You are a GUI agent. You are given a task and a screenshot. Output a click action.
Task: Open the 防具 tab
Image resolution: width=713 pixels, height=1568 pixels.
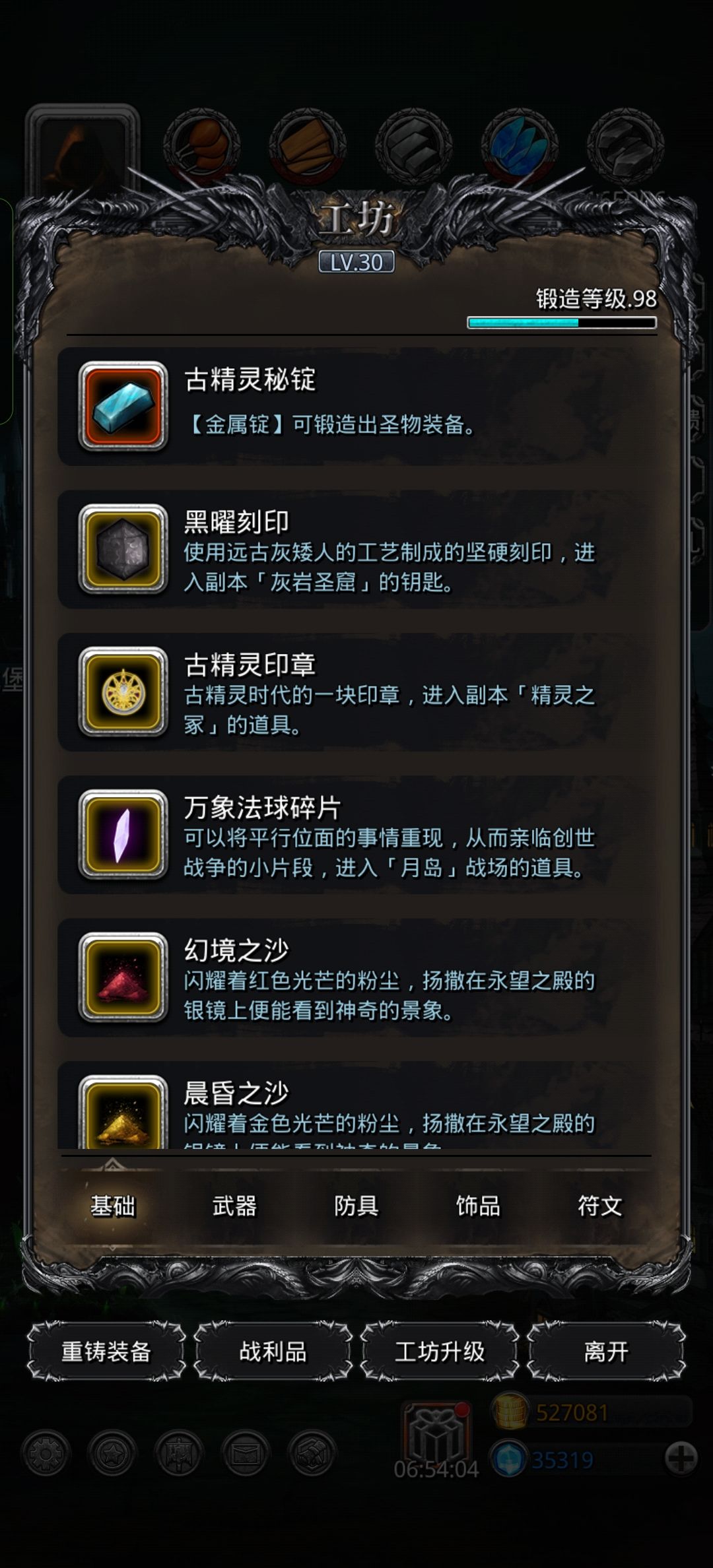[x=356, y=1206]
